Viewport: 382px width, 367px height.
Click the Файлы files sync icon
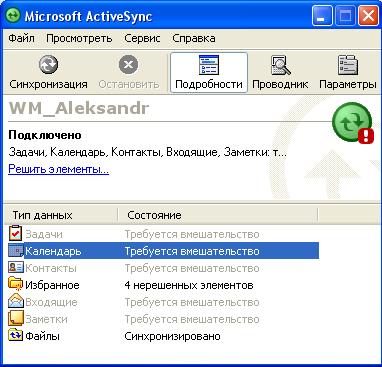click(x=16, y=335)
